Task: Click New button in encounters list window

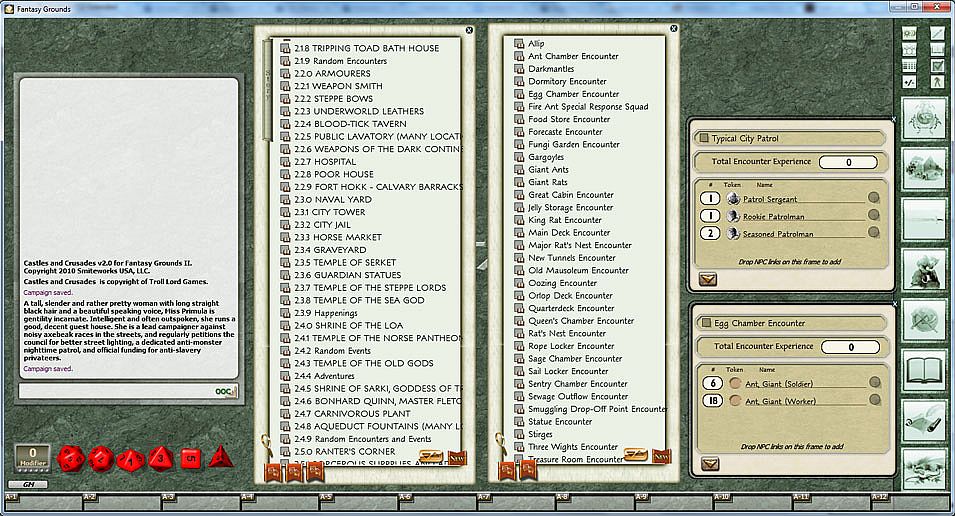Action: click(x=661, y=456)
